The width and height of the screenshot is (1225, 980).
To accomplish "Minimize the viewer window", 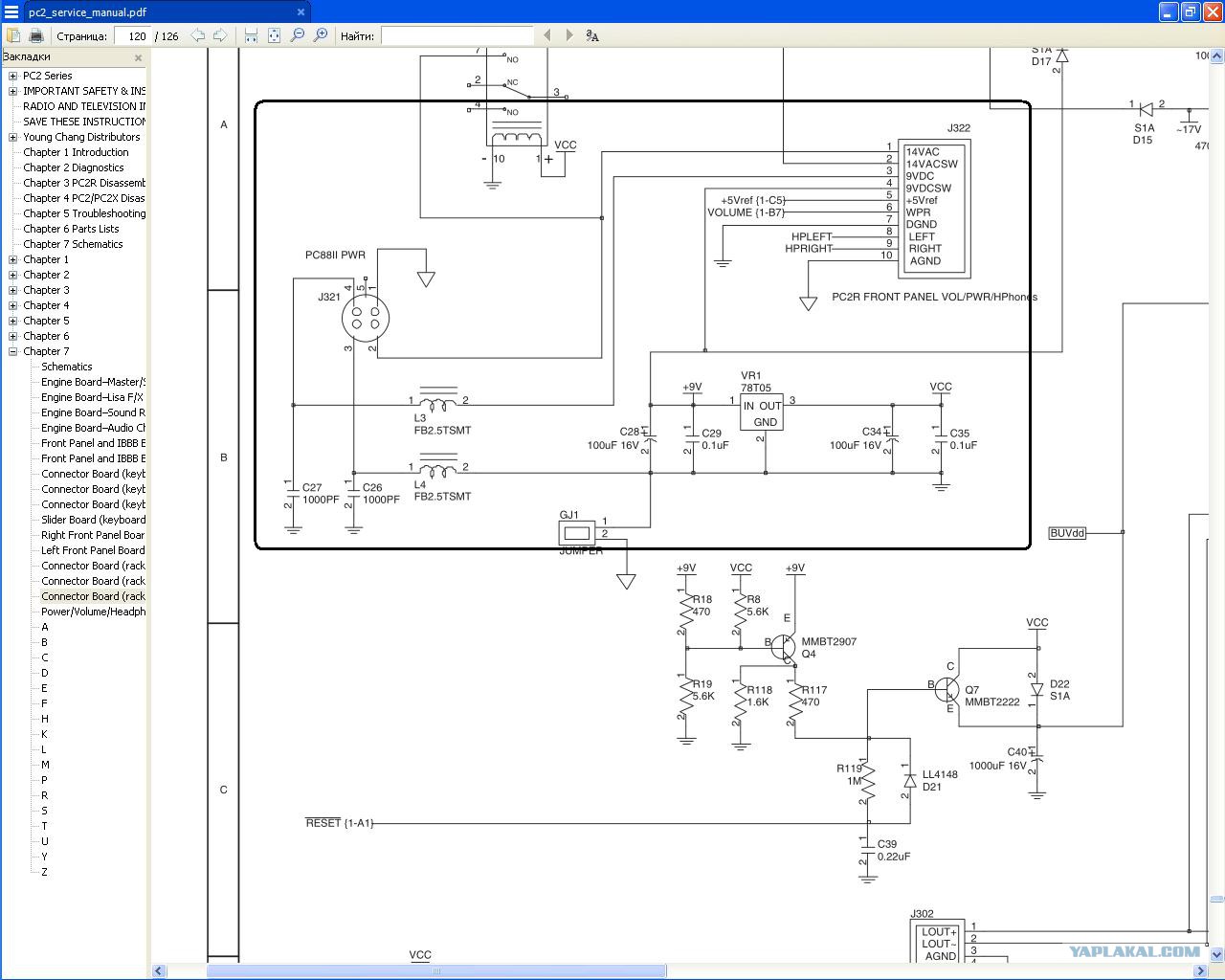I will pyautogui.click(x=1168, y=11).
